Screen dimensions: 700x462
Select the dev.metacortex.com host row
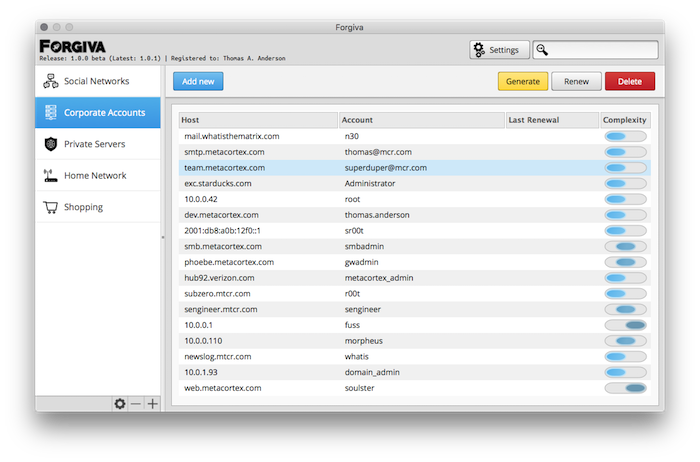coord(415,215)
